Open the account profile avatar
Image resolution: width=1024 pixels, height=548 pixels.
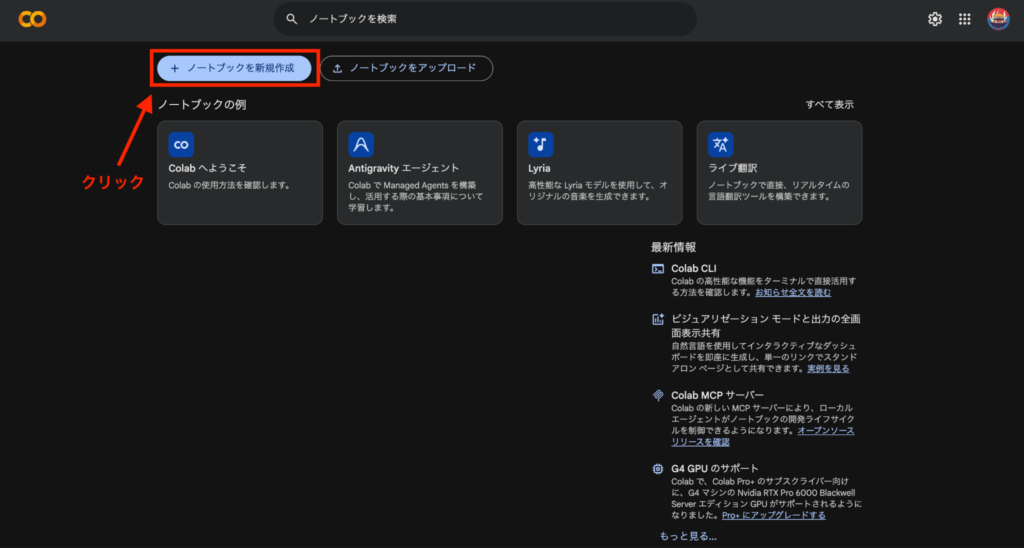[999, 20]
